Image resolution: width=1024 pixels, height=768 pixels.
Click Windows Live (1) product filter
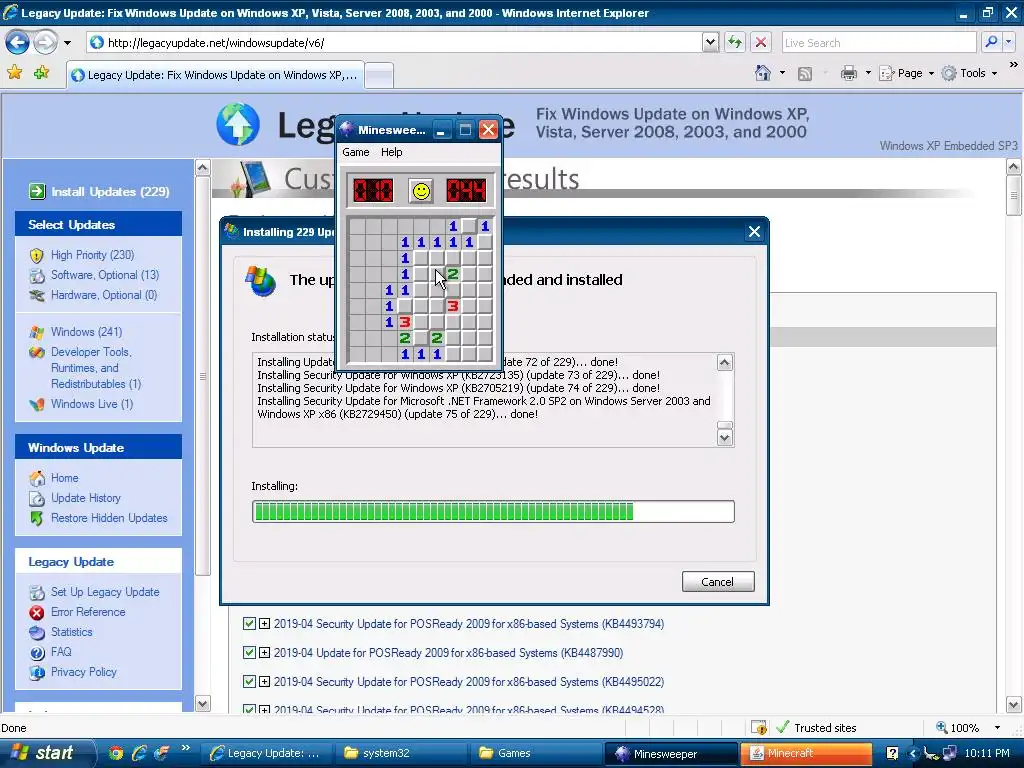(92, 404)
